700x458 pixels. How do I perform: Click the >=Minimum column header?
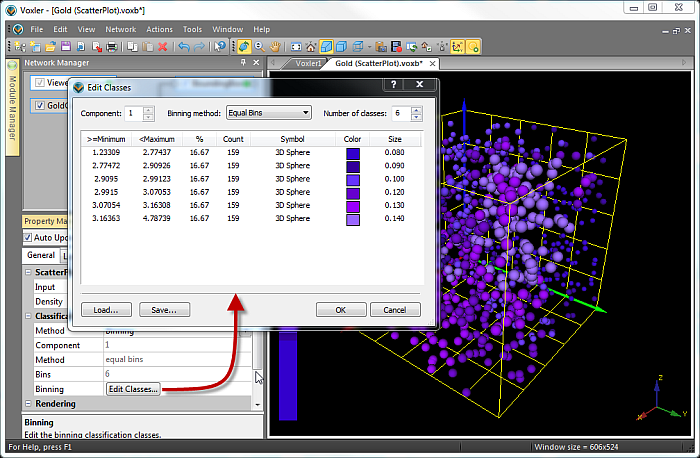point(106,139)
